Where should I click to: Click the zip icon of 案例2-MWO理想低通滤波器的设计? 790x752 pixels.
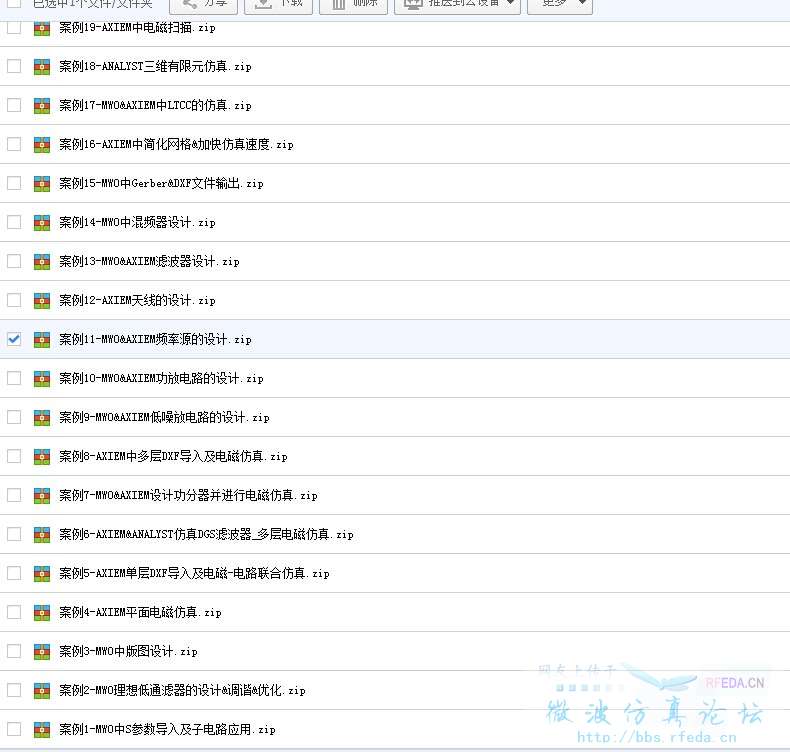tap(42, 691)
